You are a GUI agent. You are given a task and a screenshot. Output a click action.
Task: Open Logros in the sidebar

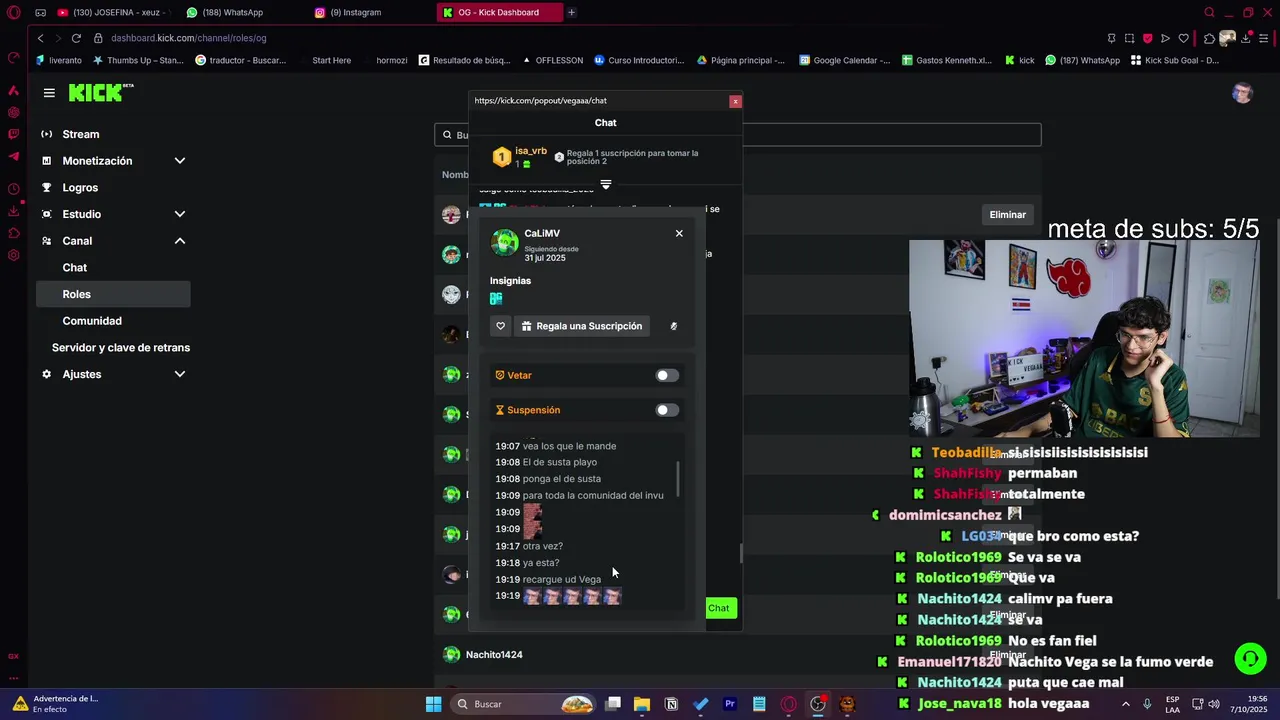click(x=80, y=187)
